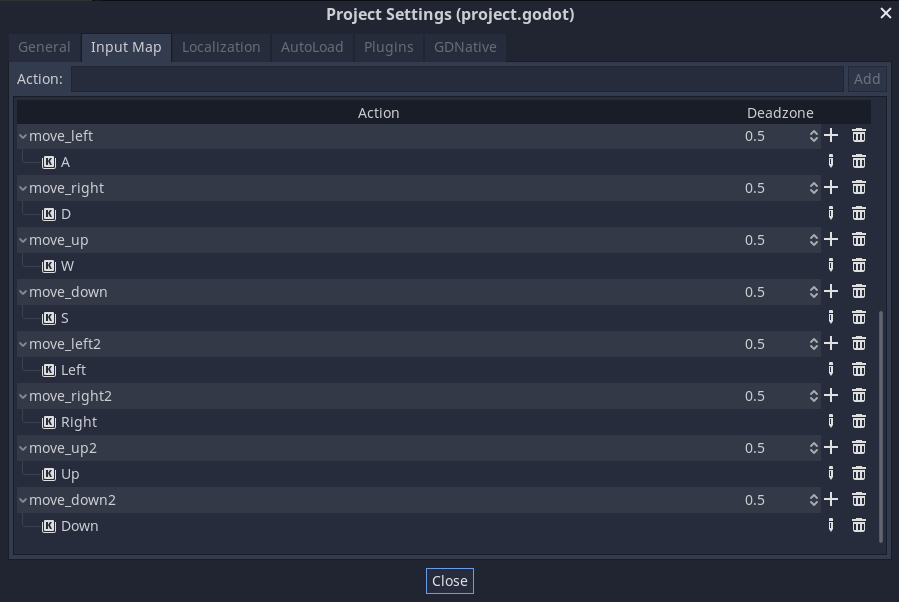
Task: Open the Localization tab
Action: [x=221, y=46]
